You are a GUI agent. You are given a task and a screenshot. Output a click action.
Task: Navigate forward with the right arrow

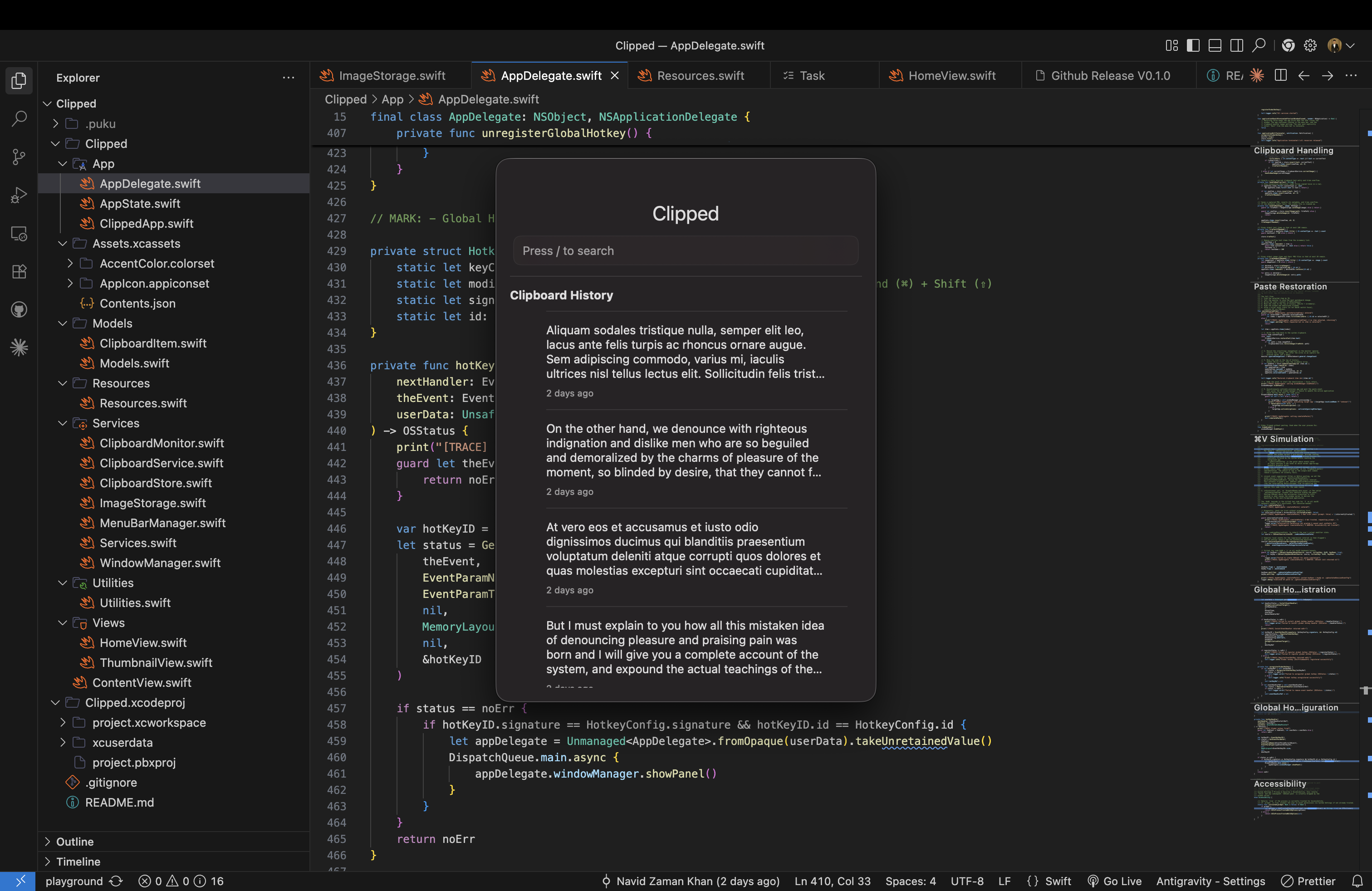pos(1328,75)
